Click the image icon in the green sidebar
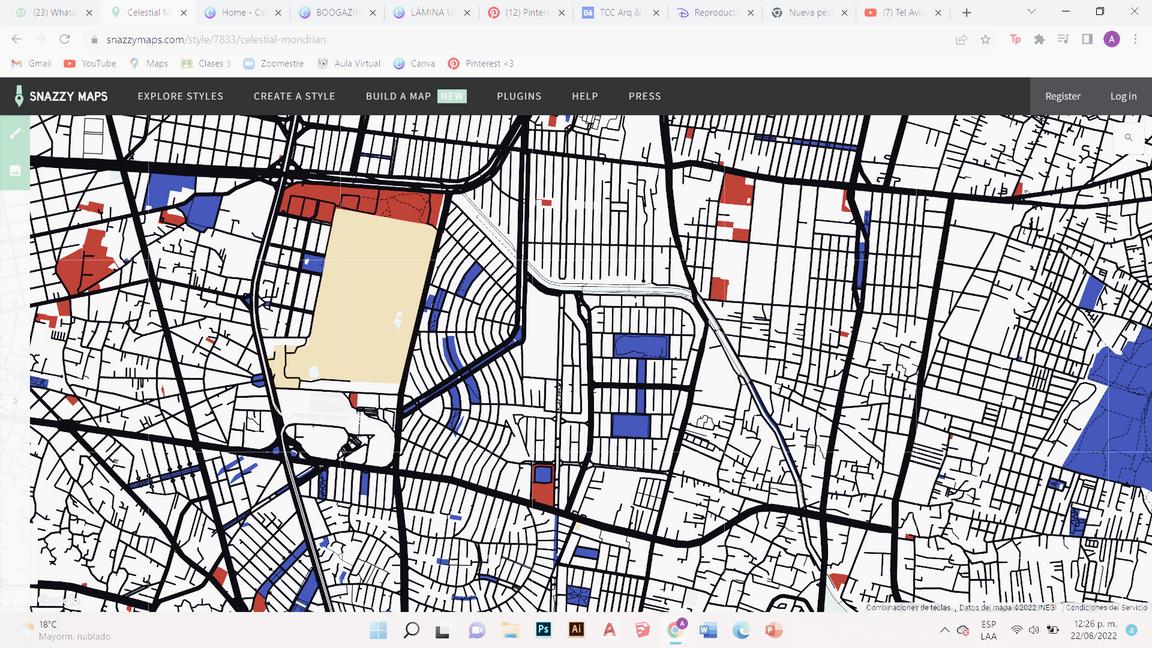The width and height of the screenshot is (1152, 648). click(x=15, y=171)
